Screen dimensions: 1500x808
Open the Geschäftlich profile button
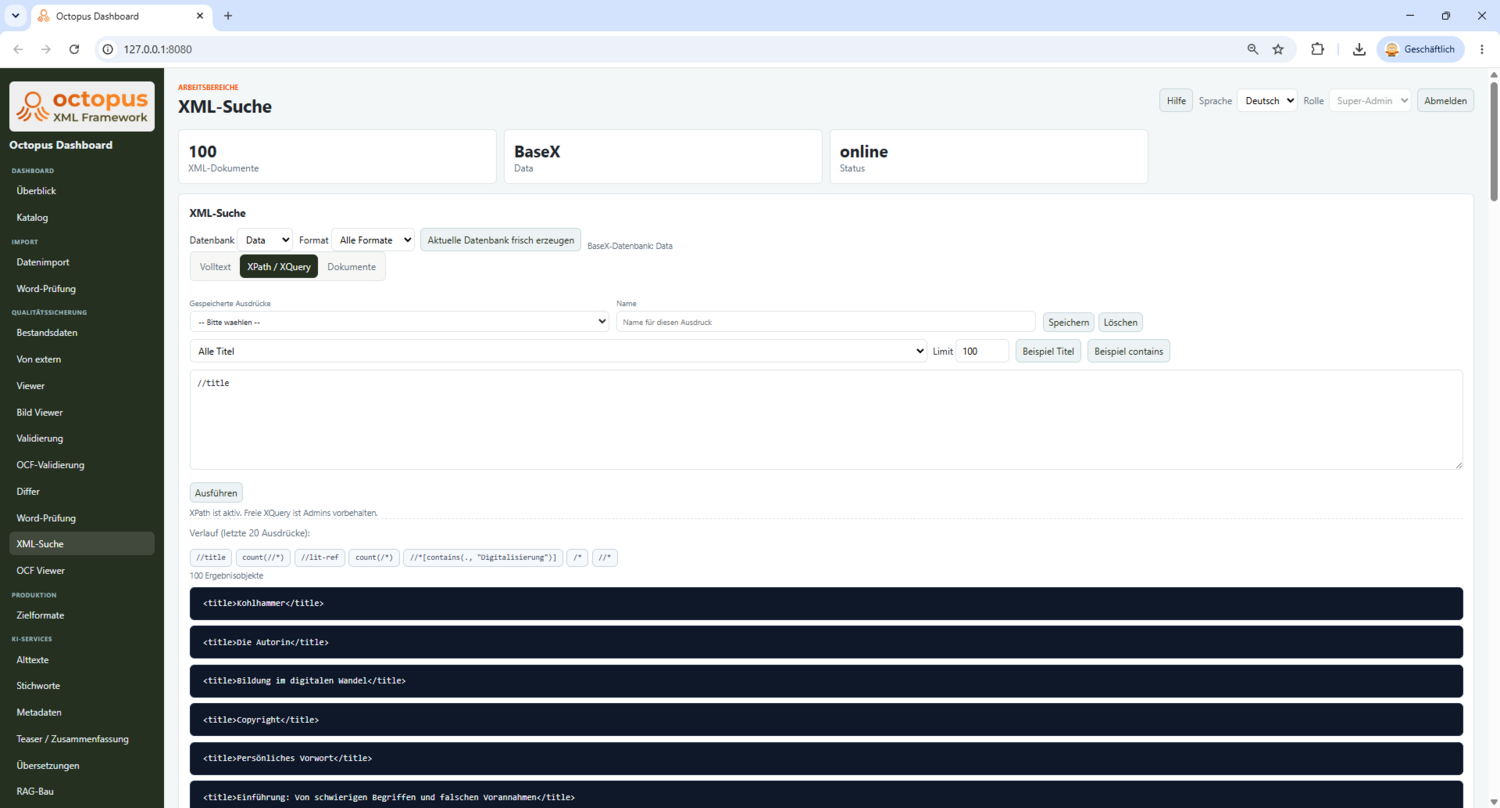1420,49
